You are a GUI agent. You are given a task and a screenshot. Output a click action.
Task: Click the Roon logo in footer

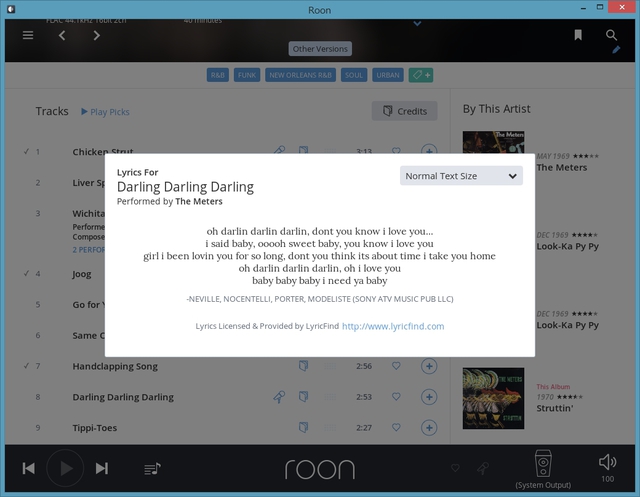coord(320,469)
